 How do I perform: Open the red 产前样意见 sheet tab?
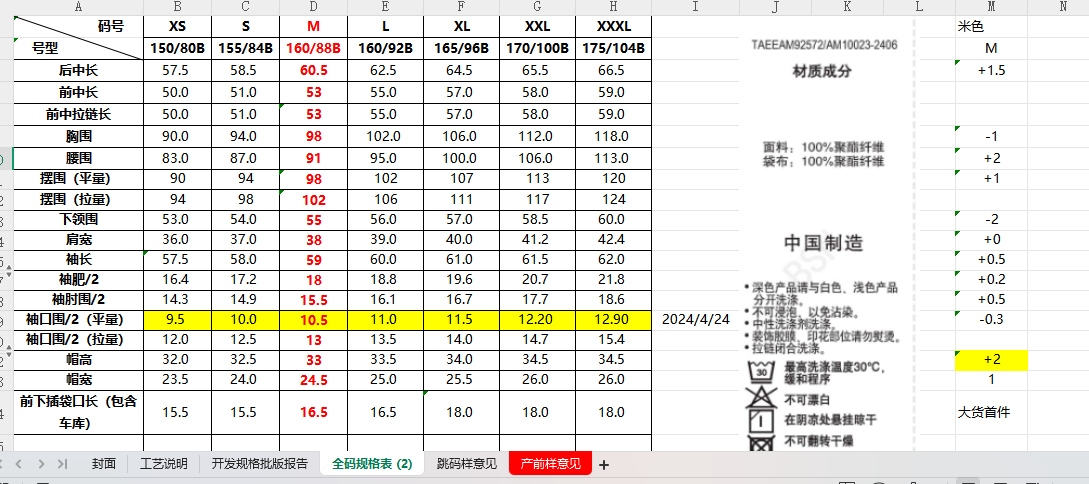[551, 464]
